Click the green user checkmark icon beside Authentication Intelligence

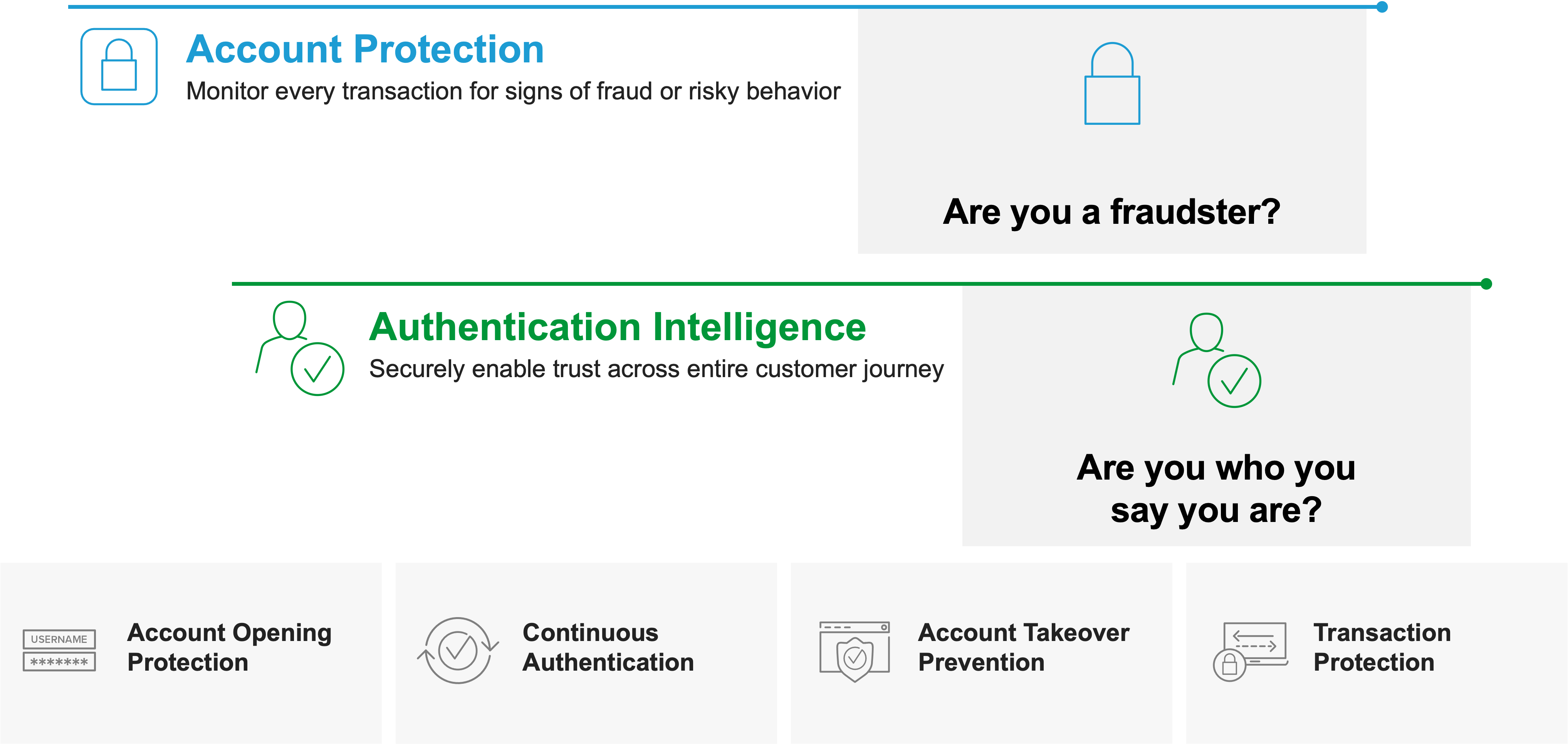coord(300,348)
